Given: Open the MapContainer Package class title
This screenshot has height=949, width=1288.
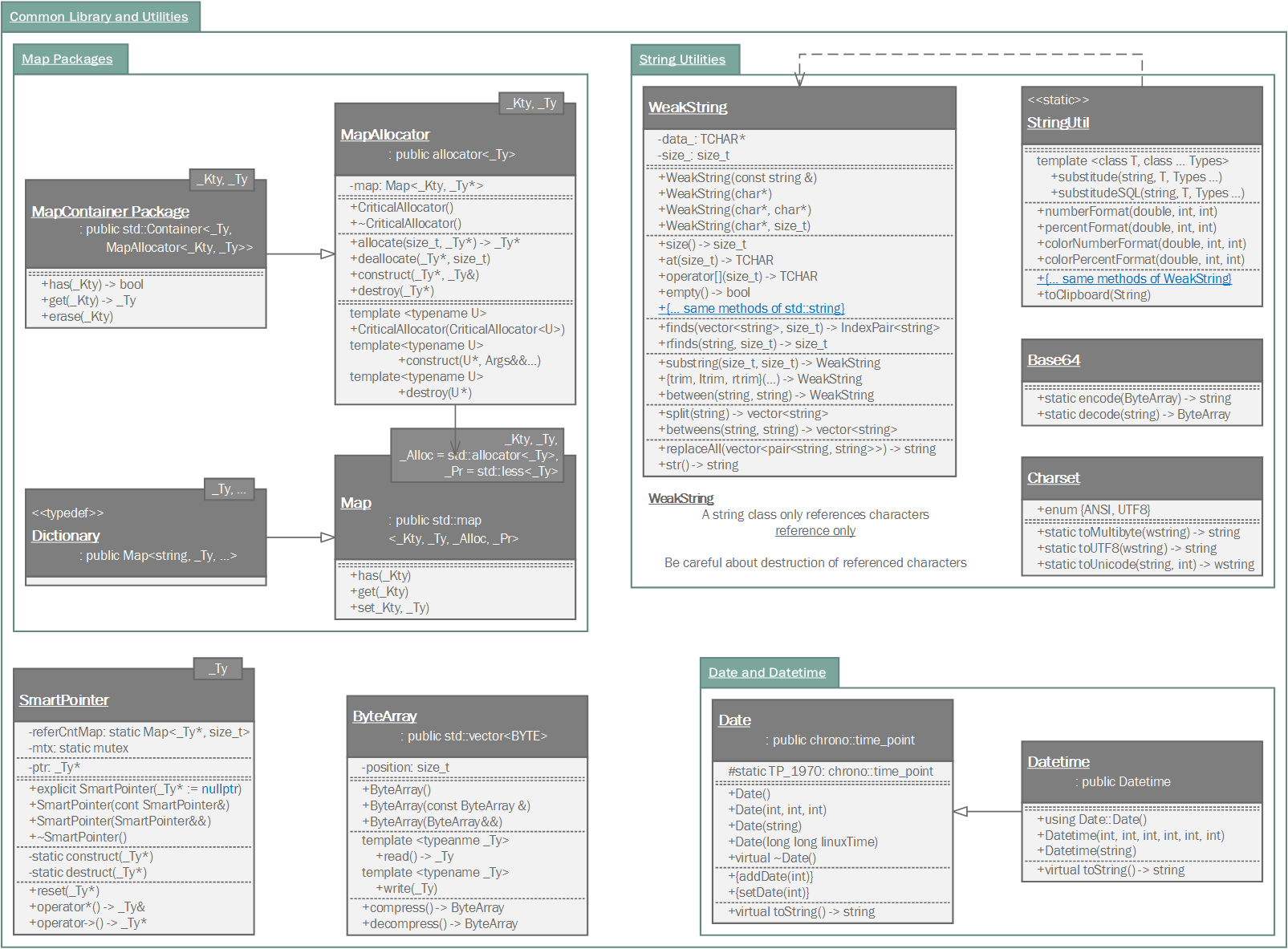Looking at the screenshot, I should click(111, 211).
